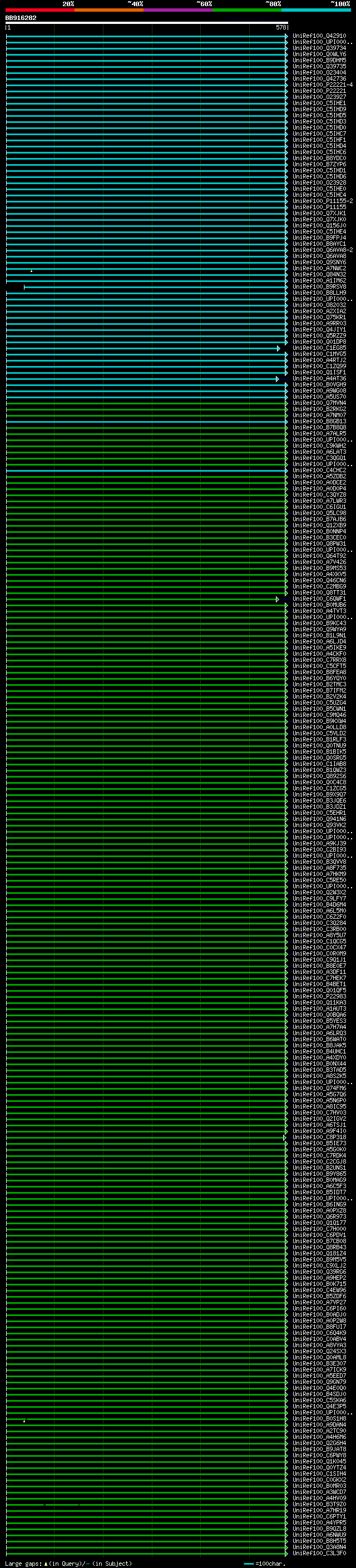Select hit label UniRef100_B8YDC0
The height and width of the screenshot is (1568, 356).
pyautogui.click(x=319, y=159)
